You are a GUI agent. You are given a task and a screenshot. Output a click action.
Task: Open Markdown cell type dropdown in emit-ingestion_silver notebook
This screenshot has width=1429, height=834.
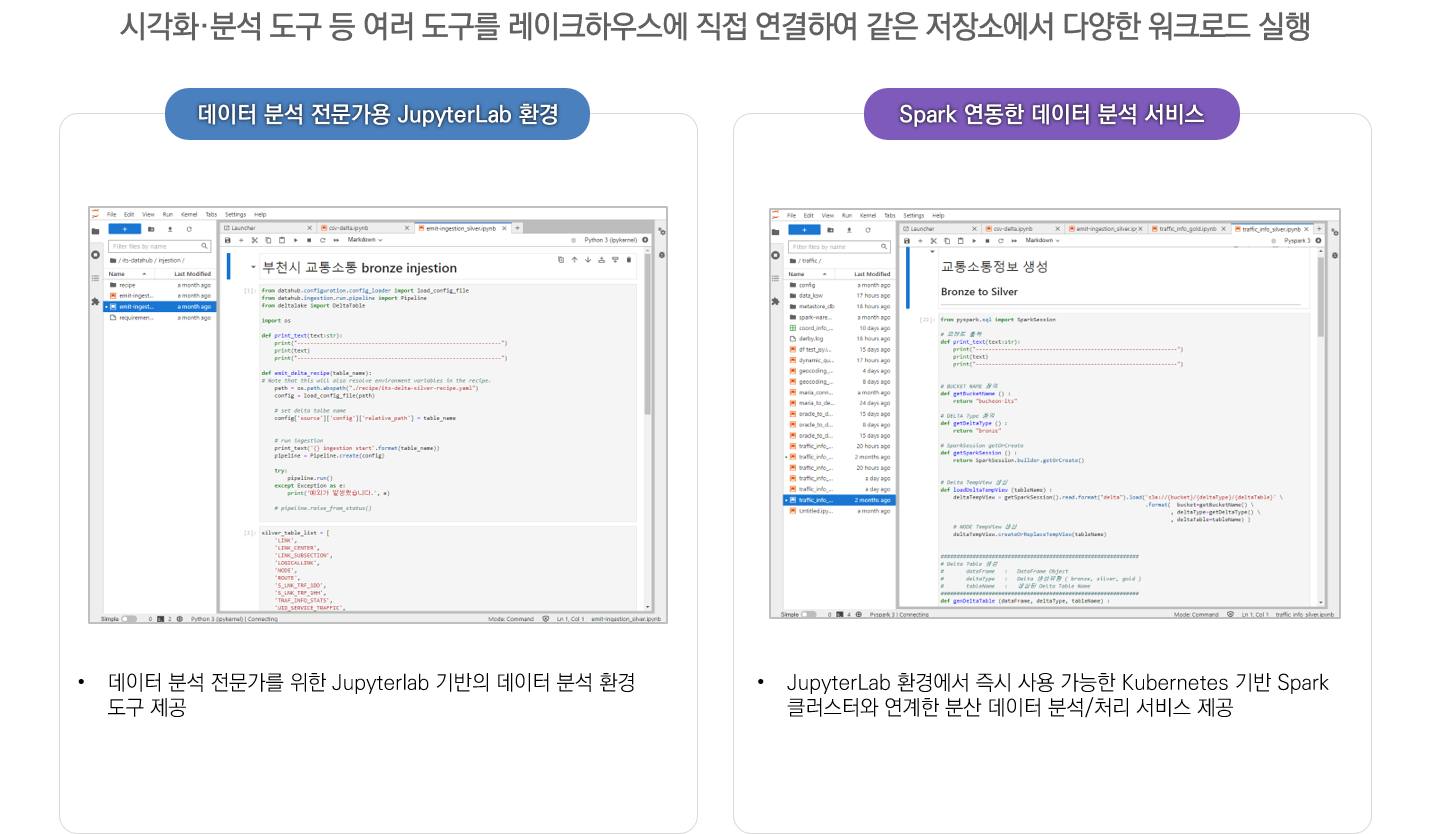point(365,240)
